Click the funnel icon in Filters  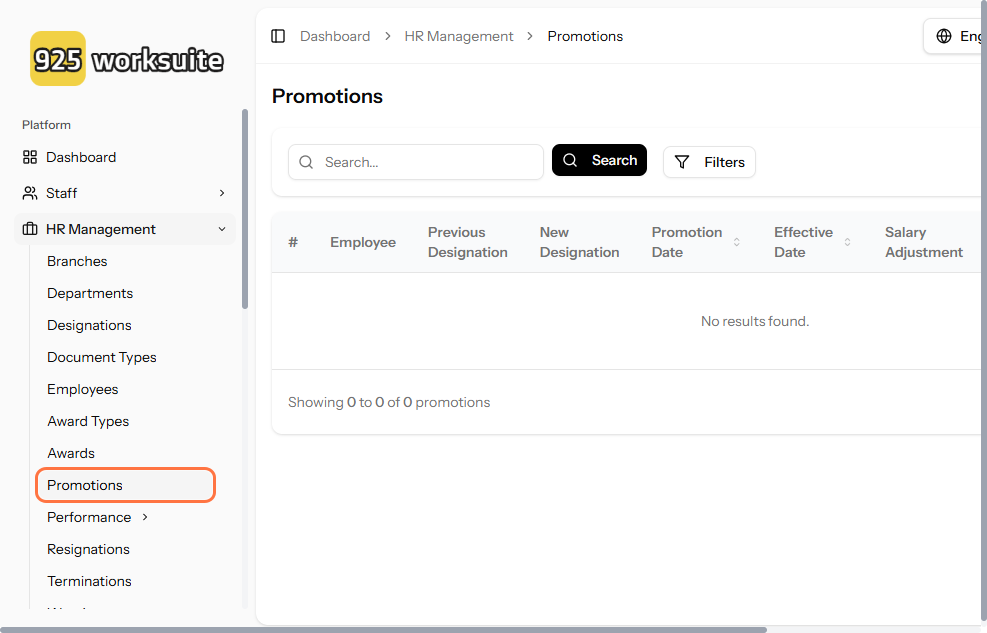pyautogui.click(x=682, y=162)
